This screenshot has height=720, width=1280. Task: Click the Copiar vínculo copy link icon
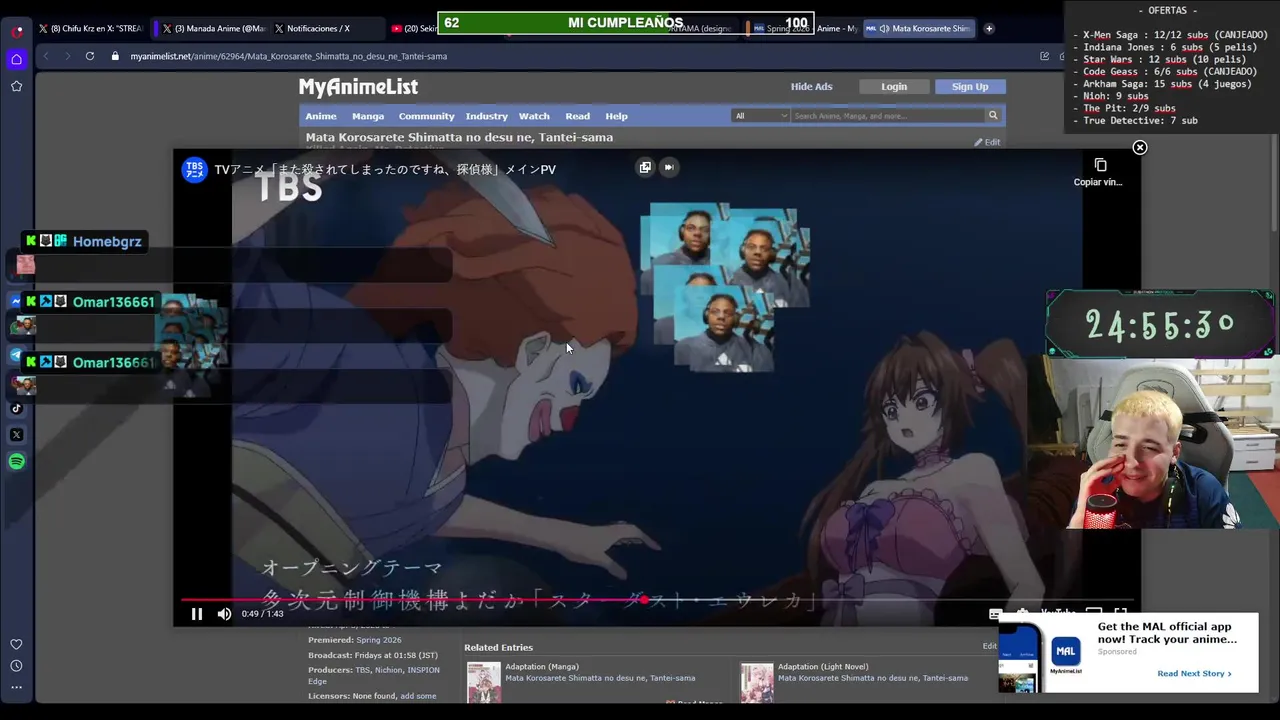[x=1100, y=165]
